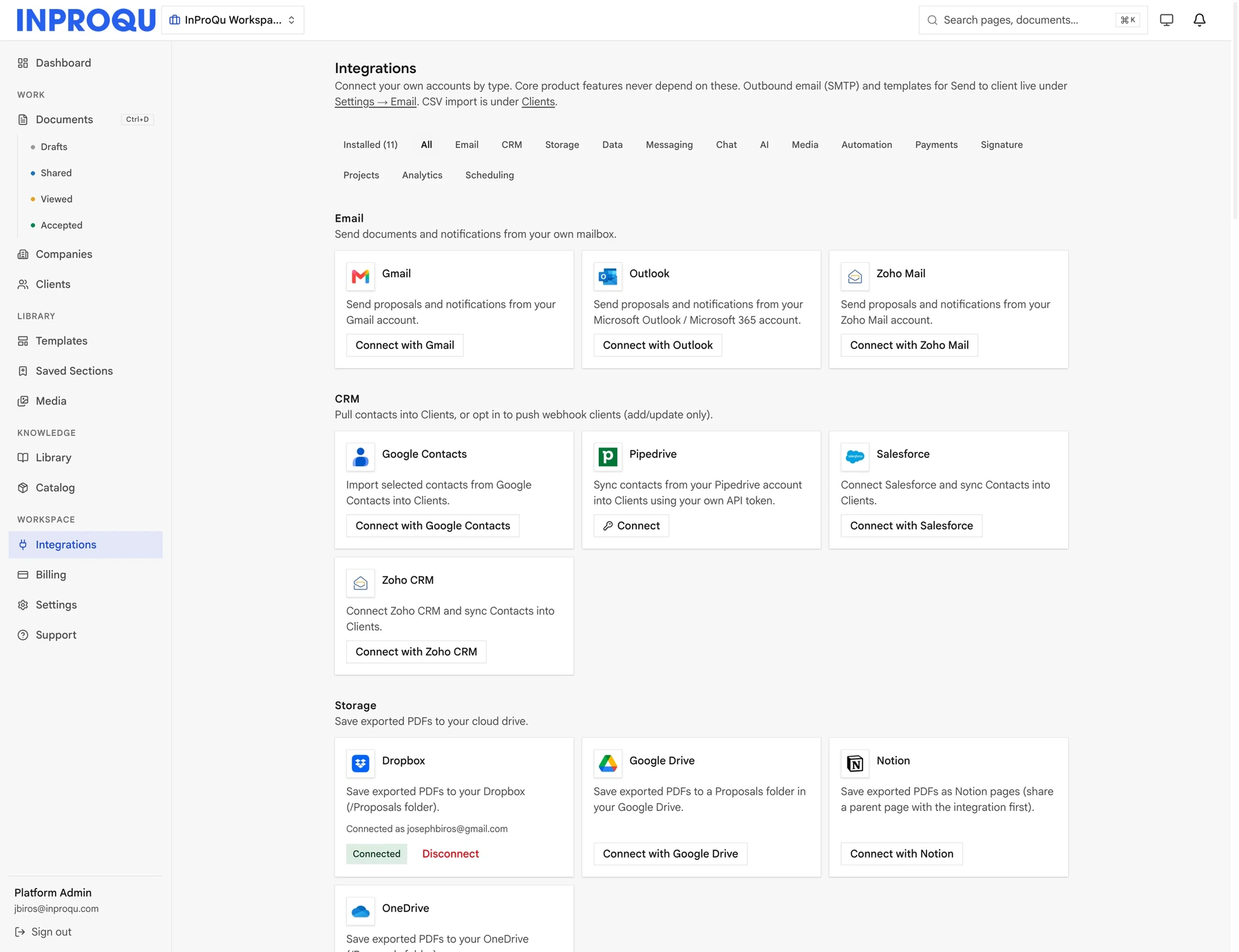Click the Saved Sections bookmark icon
Screen dimensions: 1239x952
[x=23, y=371]
